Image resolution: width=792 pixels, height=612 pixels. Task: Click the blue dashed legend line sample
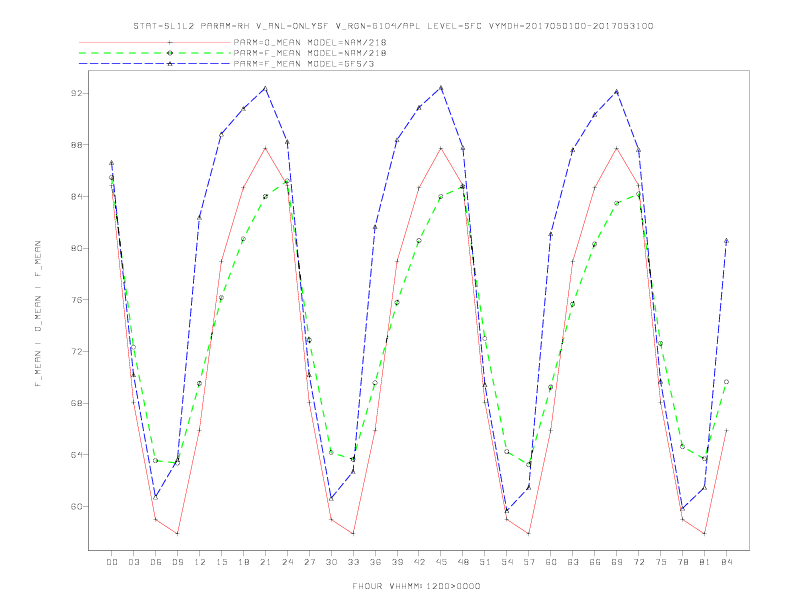[155, 64]
